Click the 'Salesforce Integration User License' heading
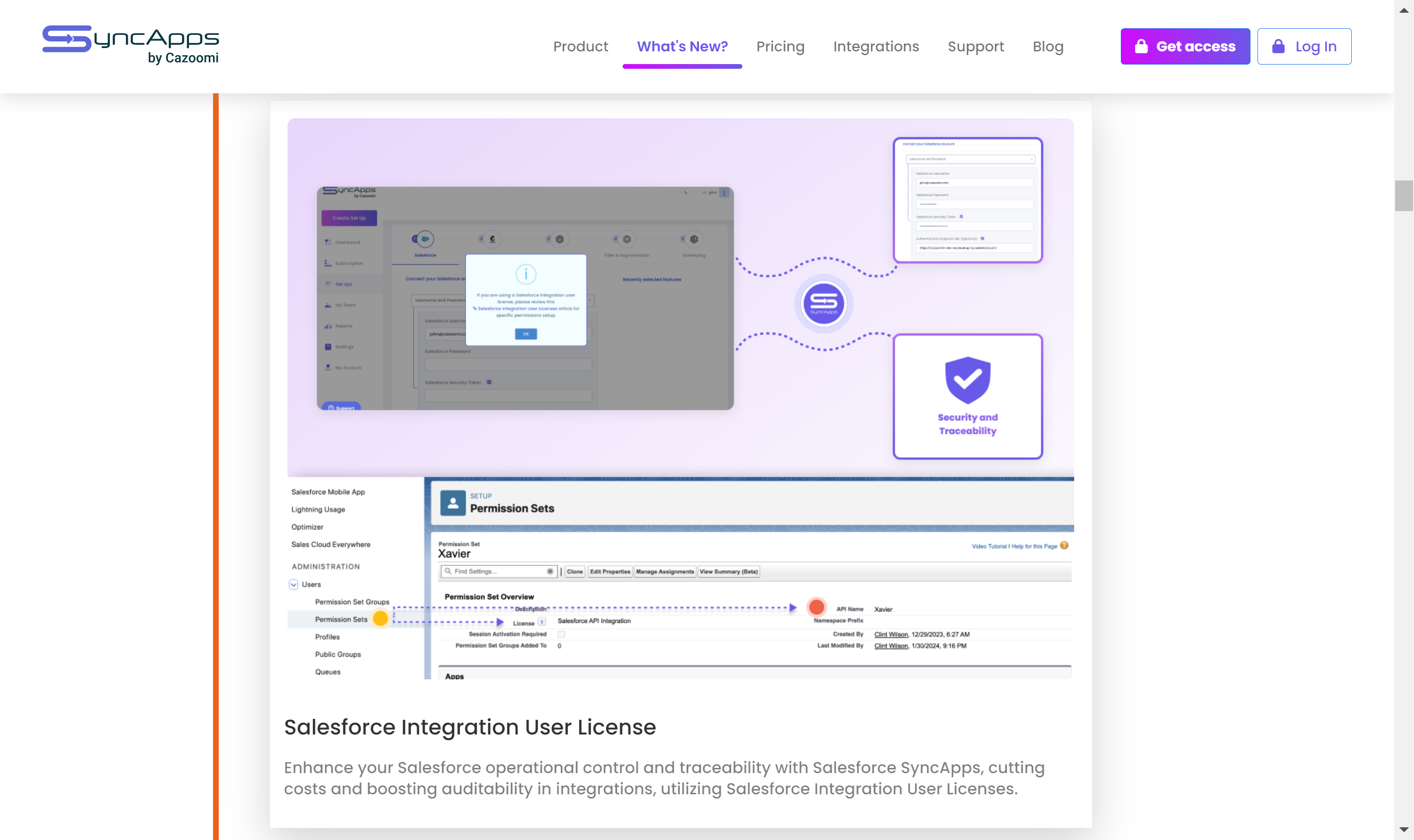 coord(470,727)
